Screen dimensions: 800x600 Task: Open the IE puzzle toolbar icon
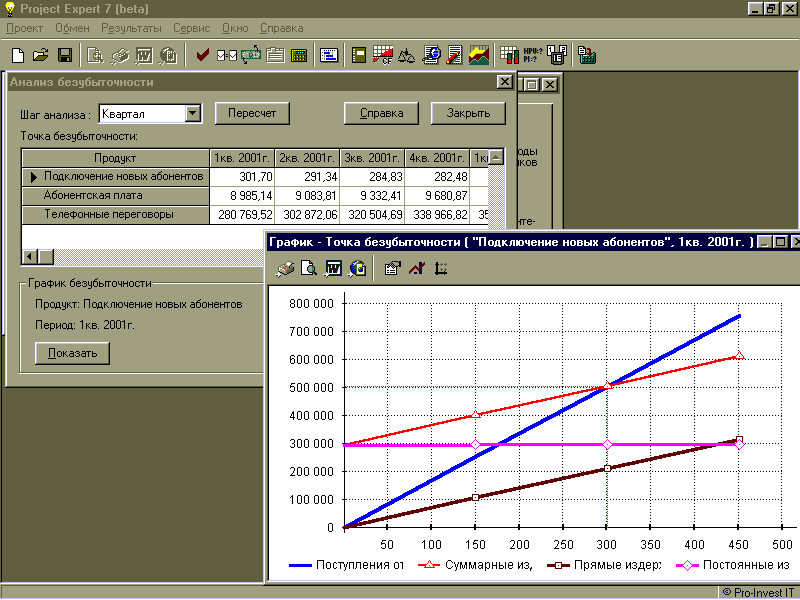coord(557,55)
